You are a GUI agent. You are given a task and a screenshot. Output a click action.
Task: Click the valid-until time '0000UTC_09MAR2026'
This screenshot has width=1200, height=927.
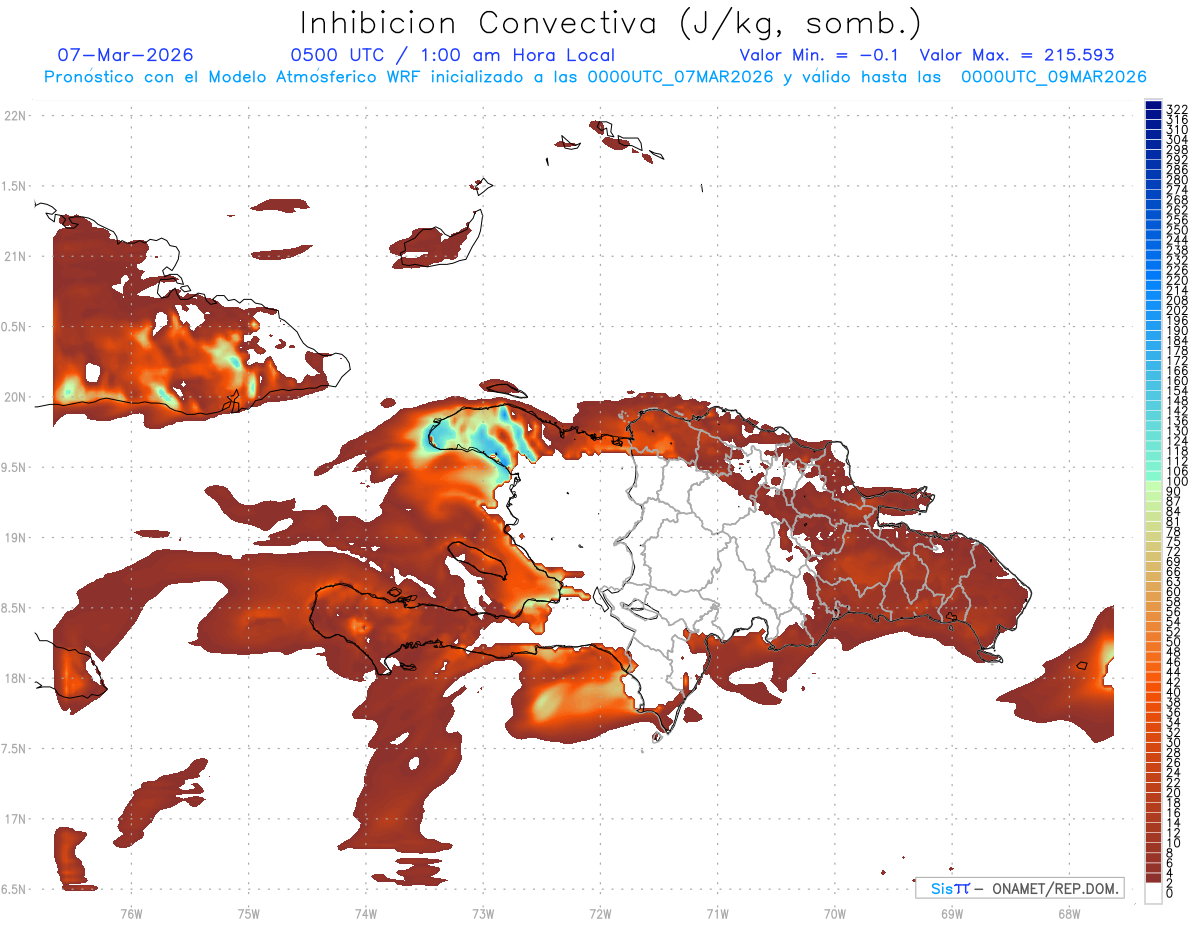1054,77
